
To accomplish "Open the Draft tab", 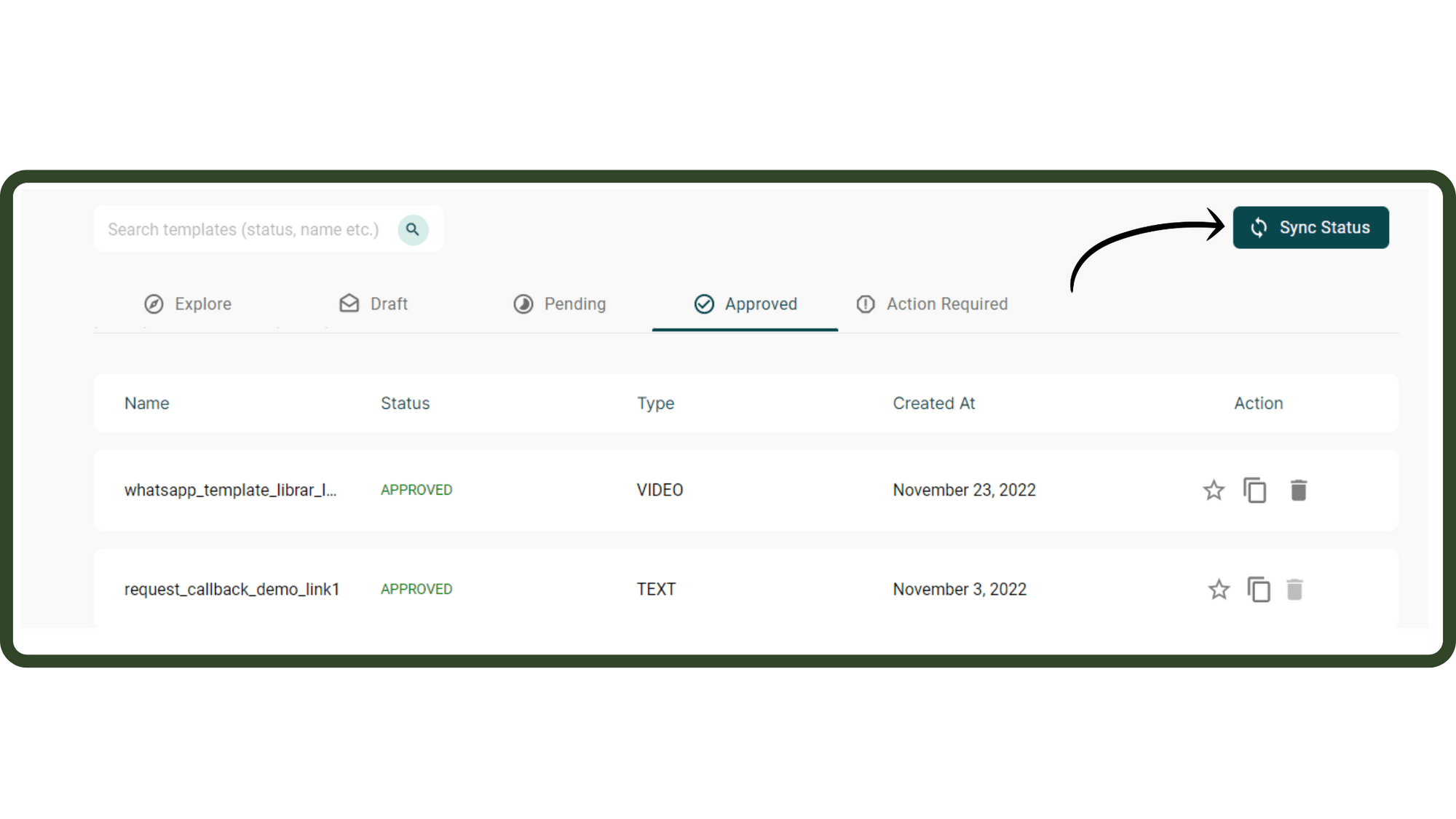I will click(x=373, y=304).
